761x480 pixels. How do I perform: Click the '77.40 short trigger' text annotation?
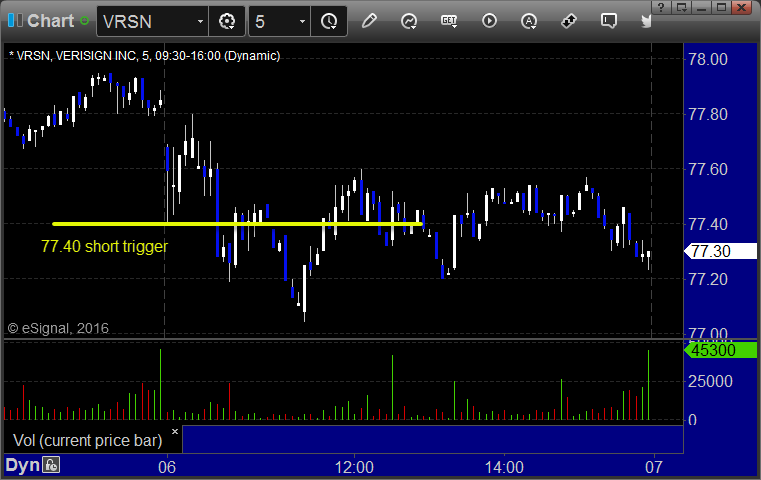(x=104, y=247)
